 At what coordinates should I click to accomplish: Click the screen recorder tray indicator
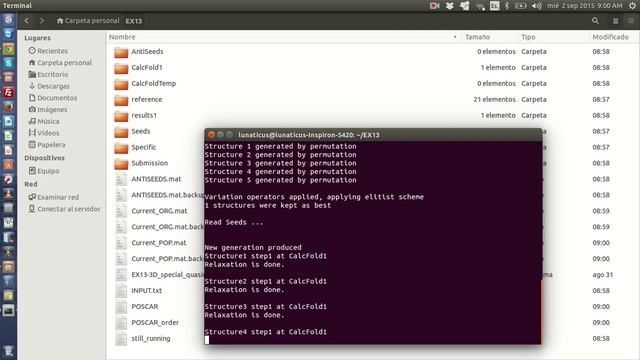click(x=435, y=6)
